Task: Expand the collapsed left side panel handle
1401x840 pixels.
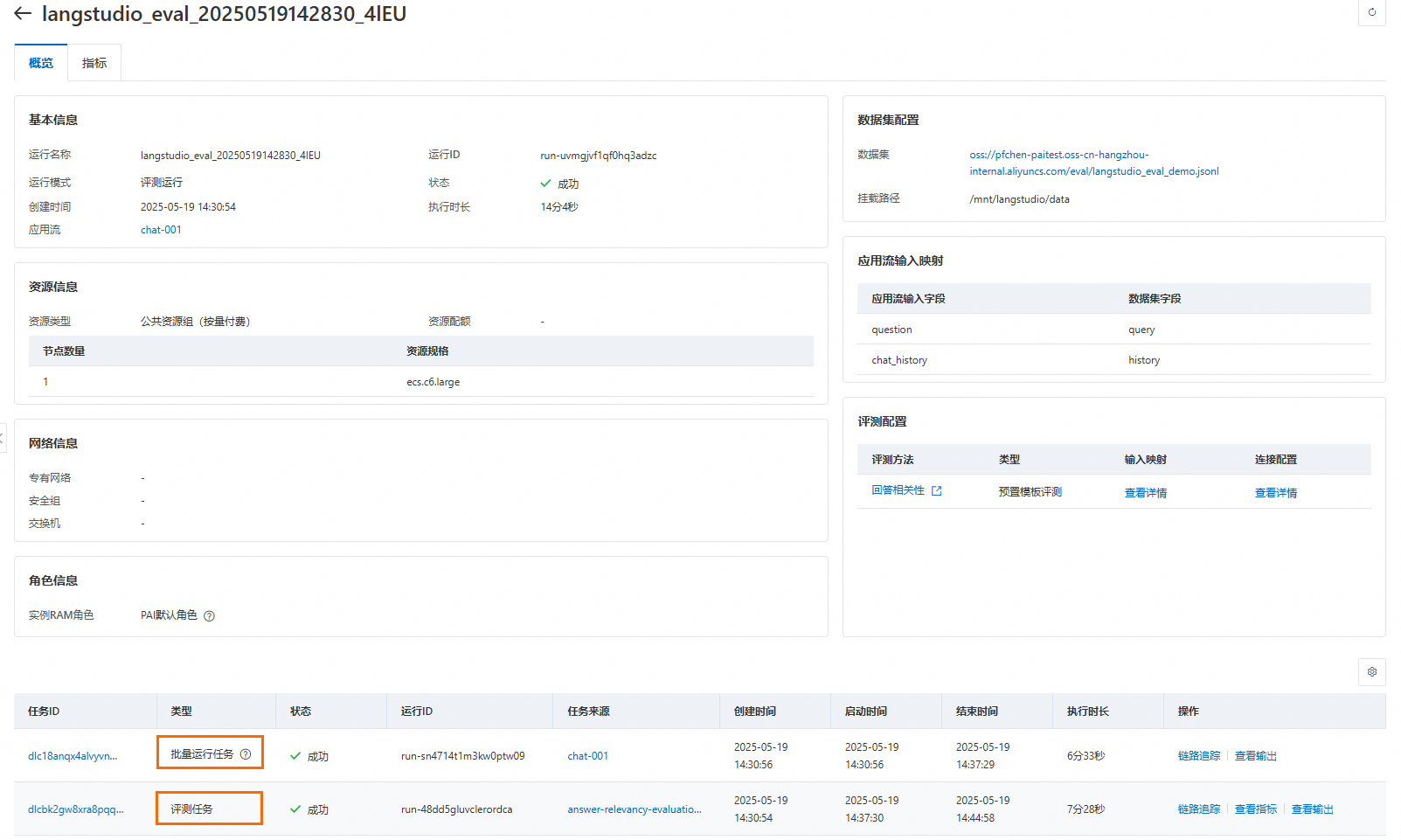Action: coord(3,438)
